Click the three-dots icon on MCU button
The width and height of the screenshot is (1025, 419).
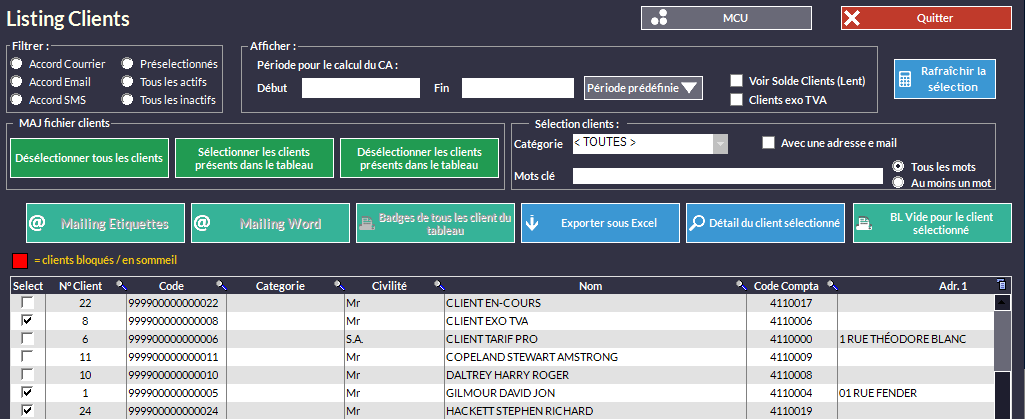tap(658, 18)
